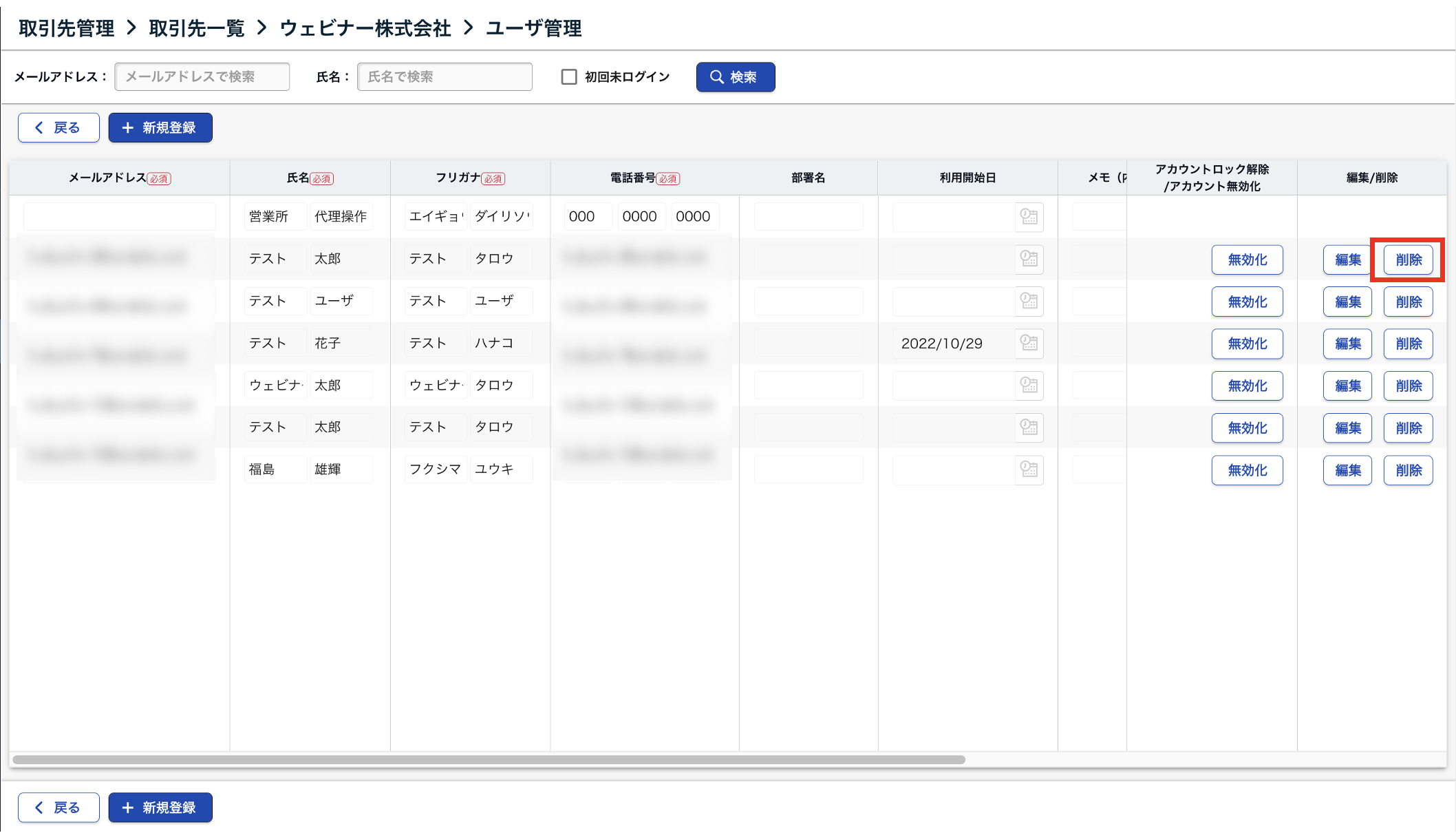
Task: Click bottom 戻る button
Action: [58, 808]
